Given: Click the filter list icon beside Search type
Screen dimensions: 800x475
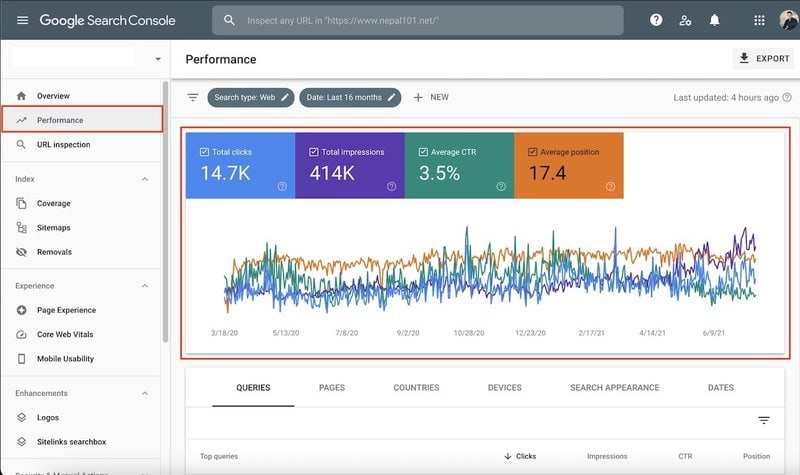Looking at the screenshot, I should [192, 97].
